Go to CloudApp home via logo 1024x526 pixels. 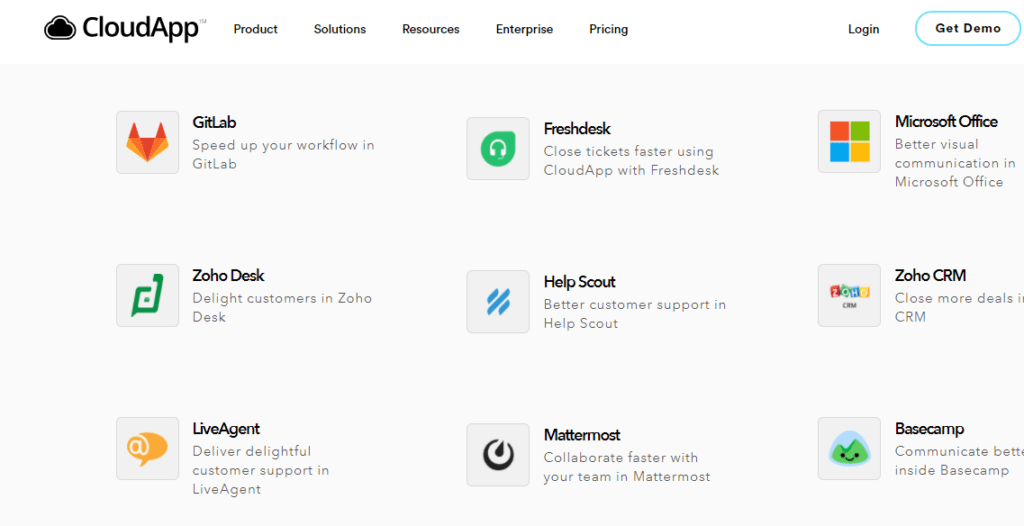pos(124,28)
